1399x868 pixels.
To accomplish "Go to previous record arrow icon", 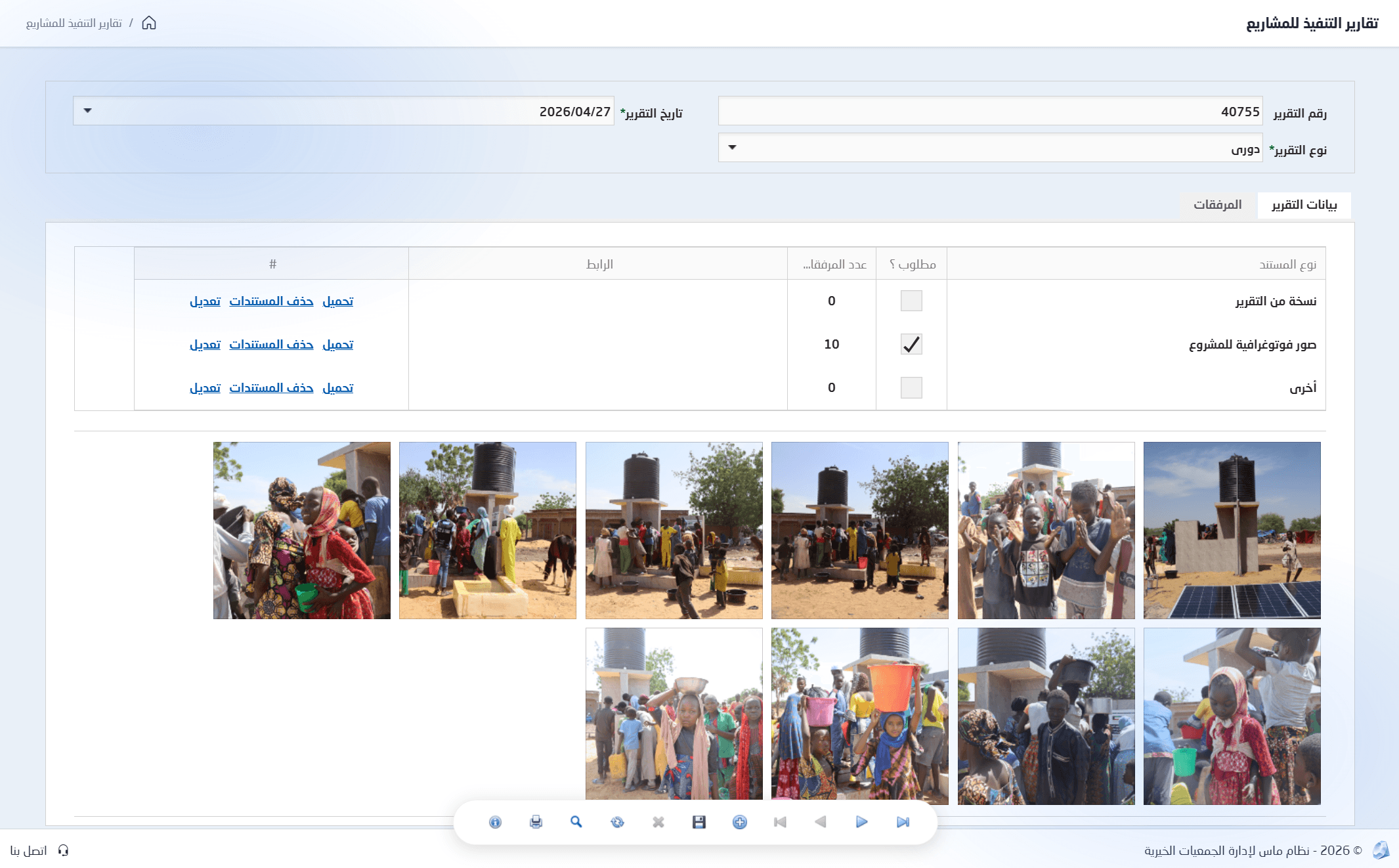I will [x=821, y=822].
